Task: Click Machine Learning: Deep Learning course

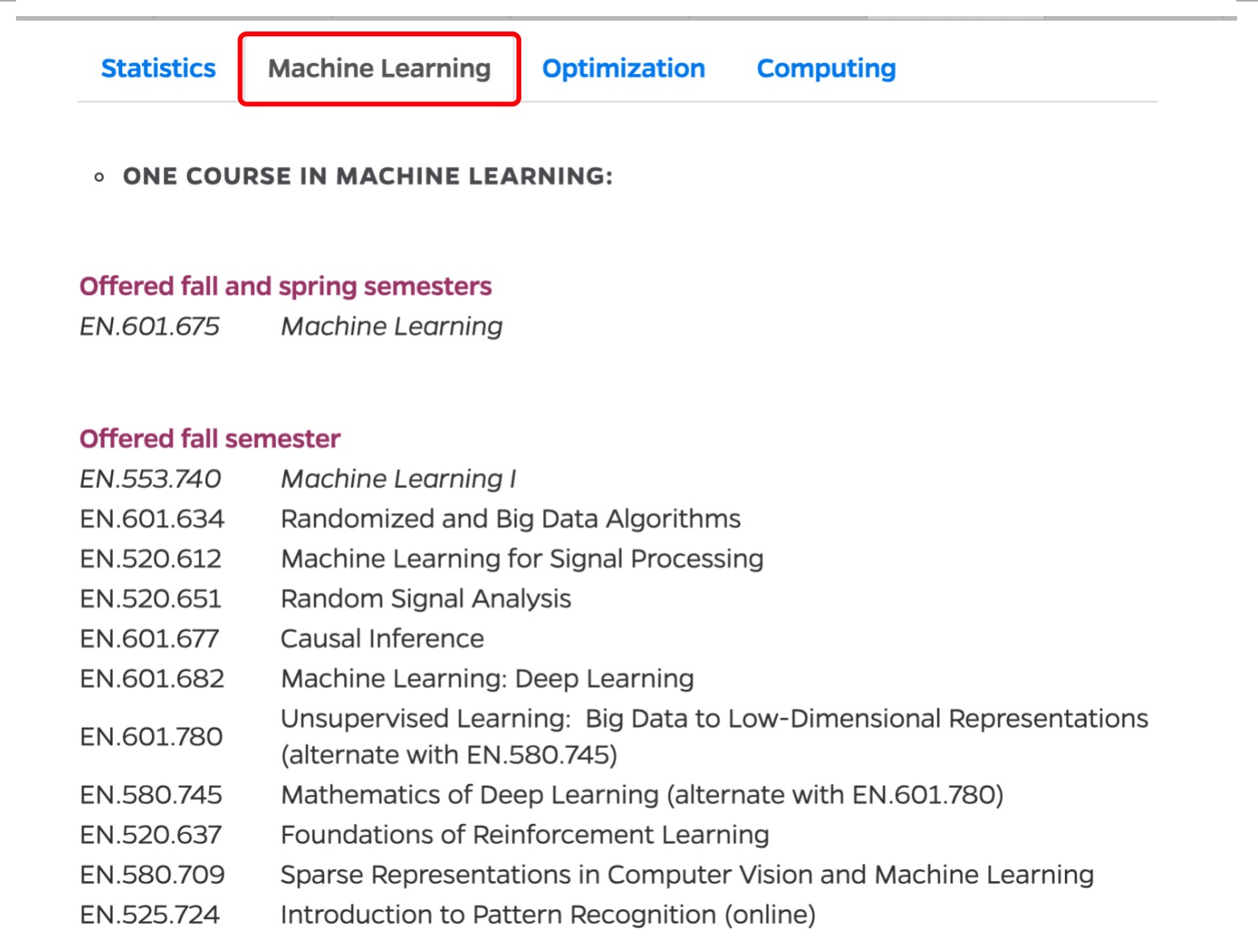Action: 487,679
